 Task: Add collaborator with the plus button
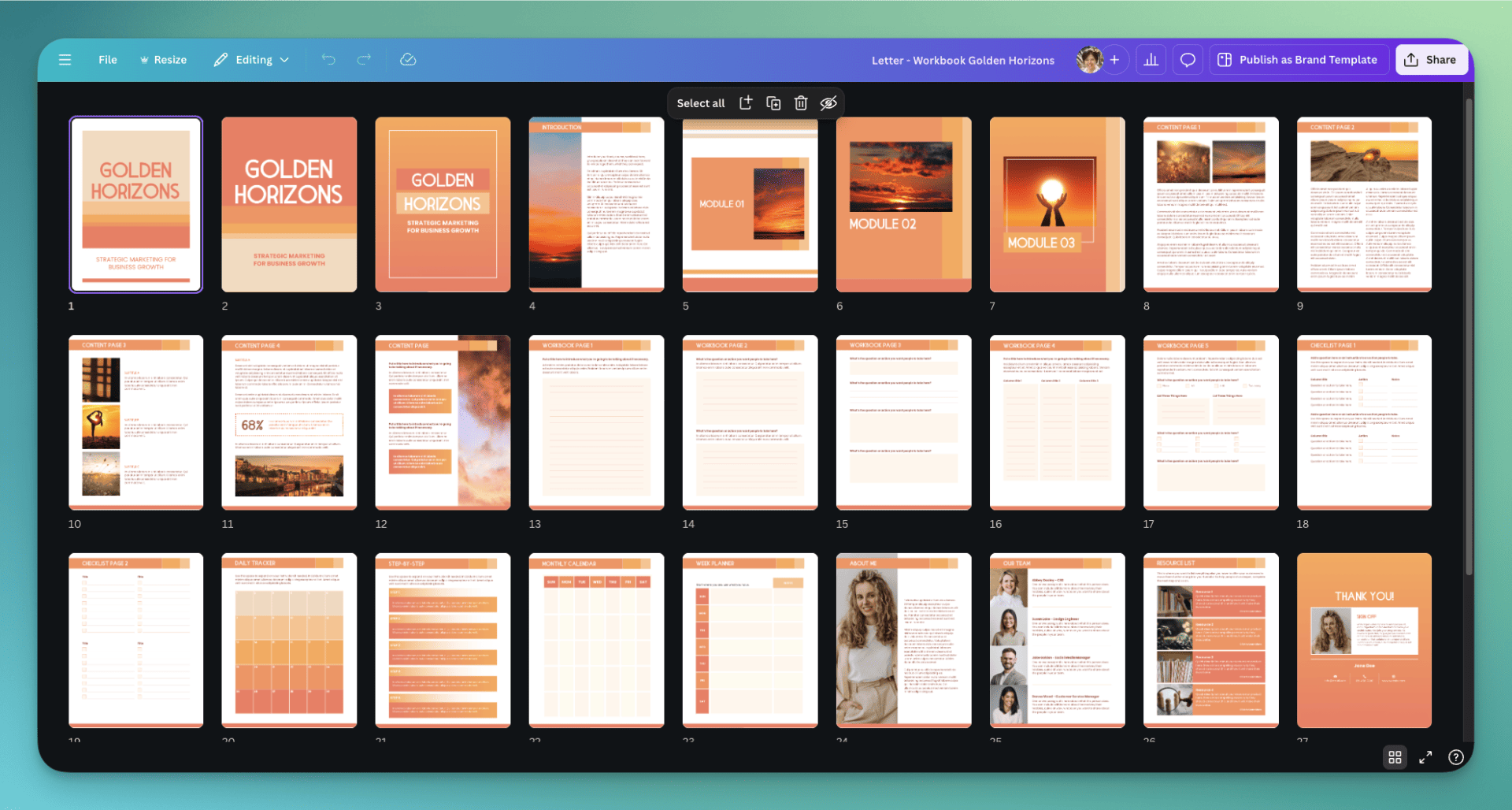coord(1114,60)
